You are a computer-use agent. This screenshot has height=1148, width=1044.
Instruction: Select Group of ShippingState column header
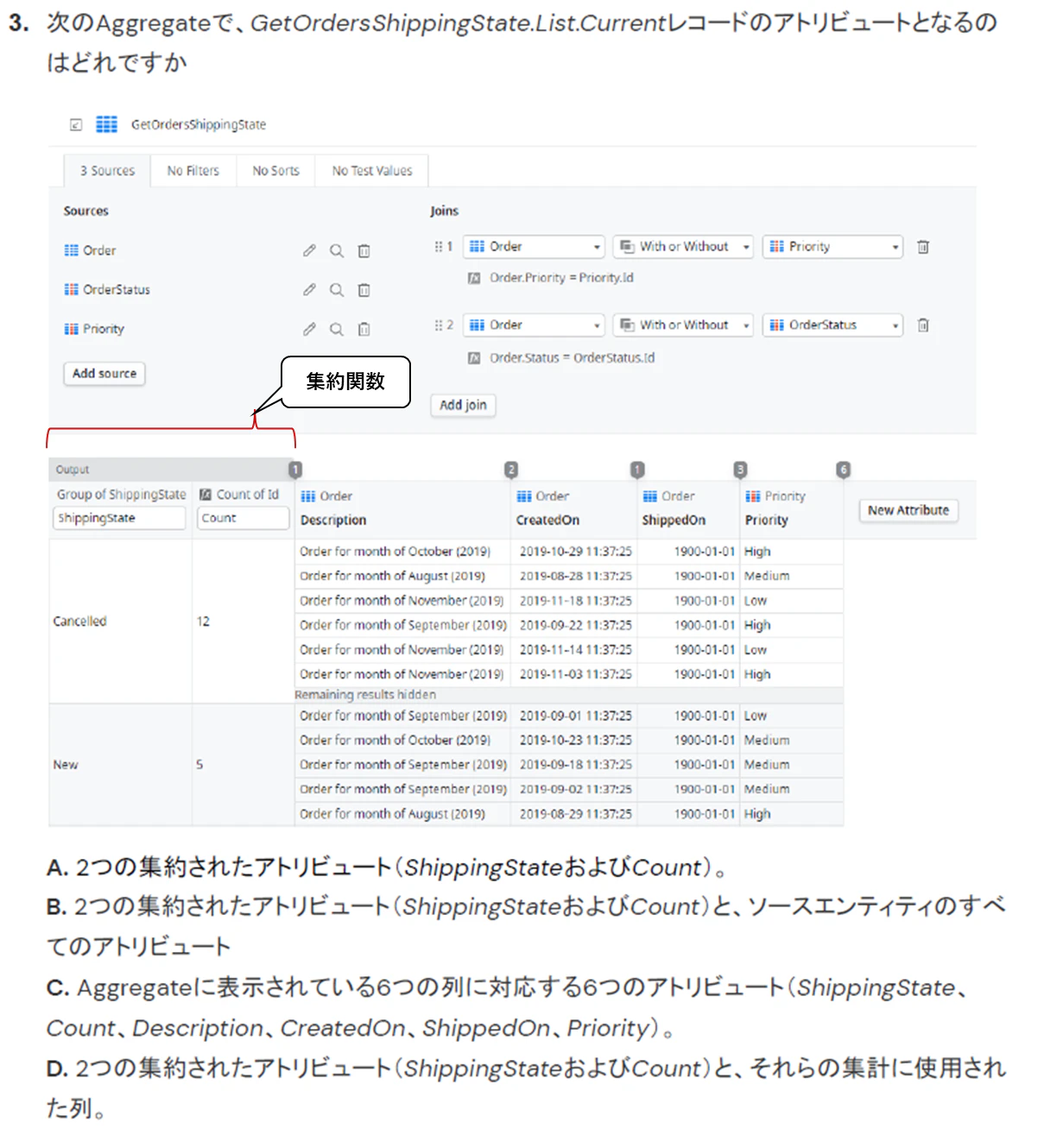click(121, 495)
